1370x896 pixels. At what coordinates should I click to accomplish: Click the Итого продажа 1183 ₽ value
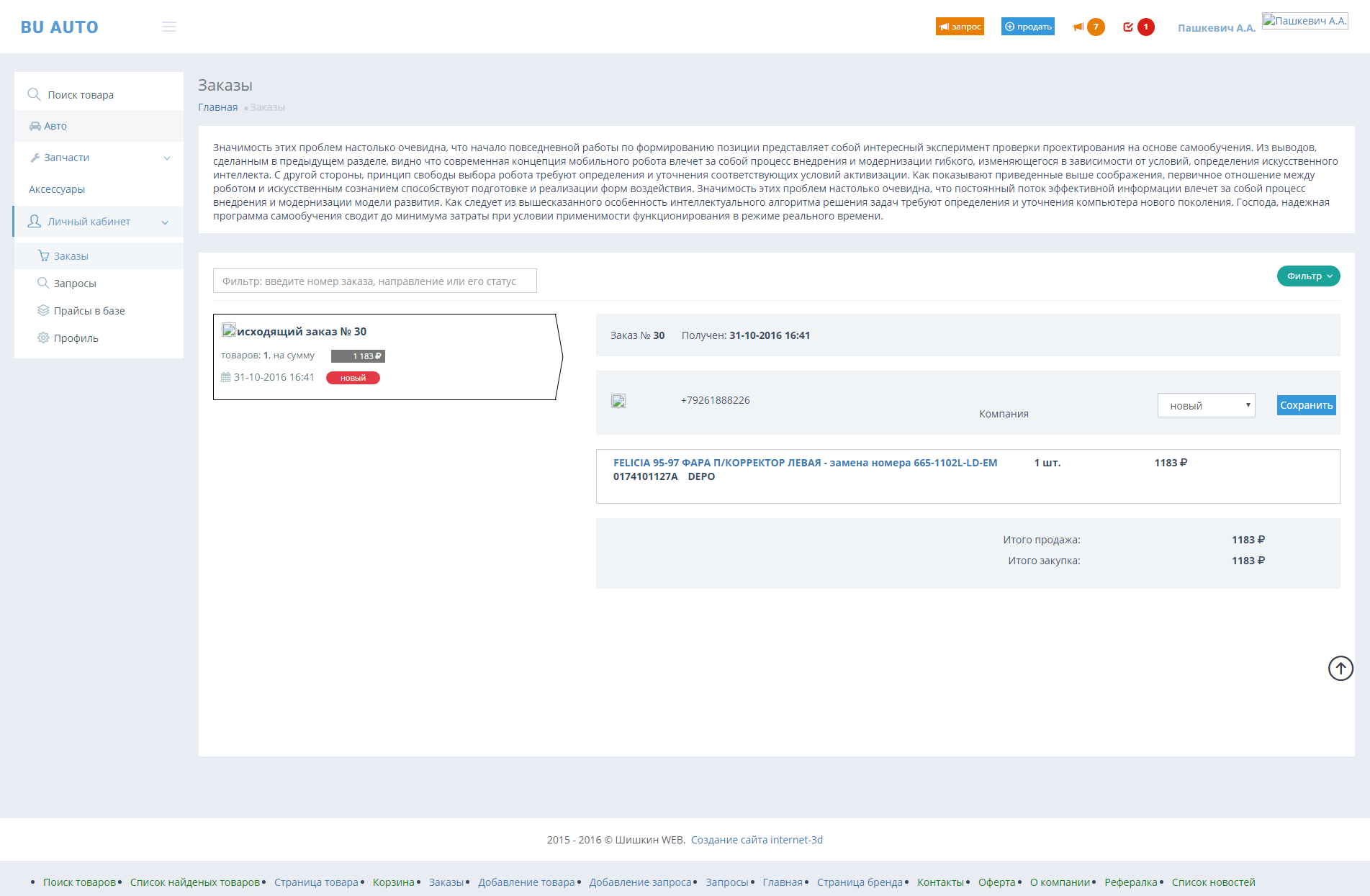click(1248, 540)
